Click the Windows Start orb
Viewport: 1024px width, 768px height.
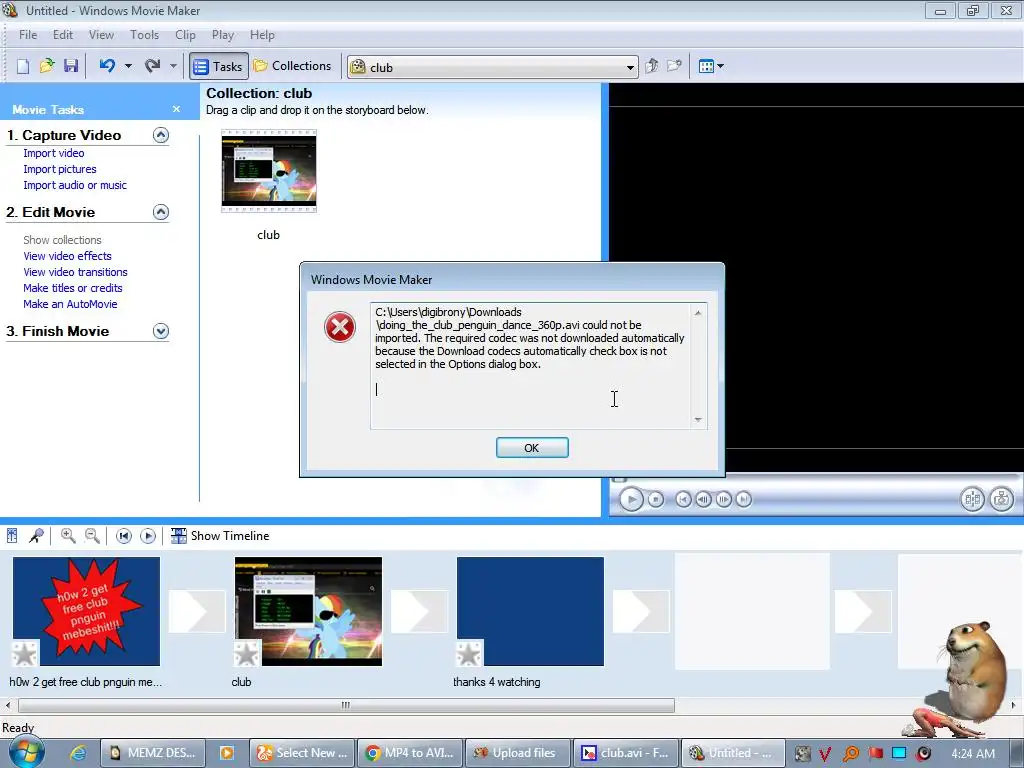pyautogui.click(x=26, y=752)
